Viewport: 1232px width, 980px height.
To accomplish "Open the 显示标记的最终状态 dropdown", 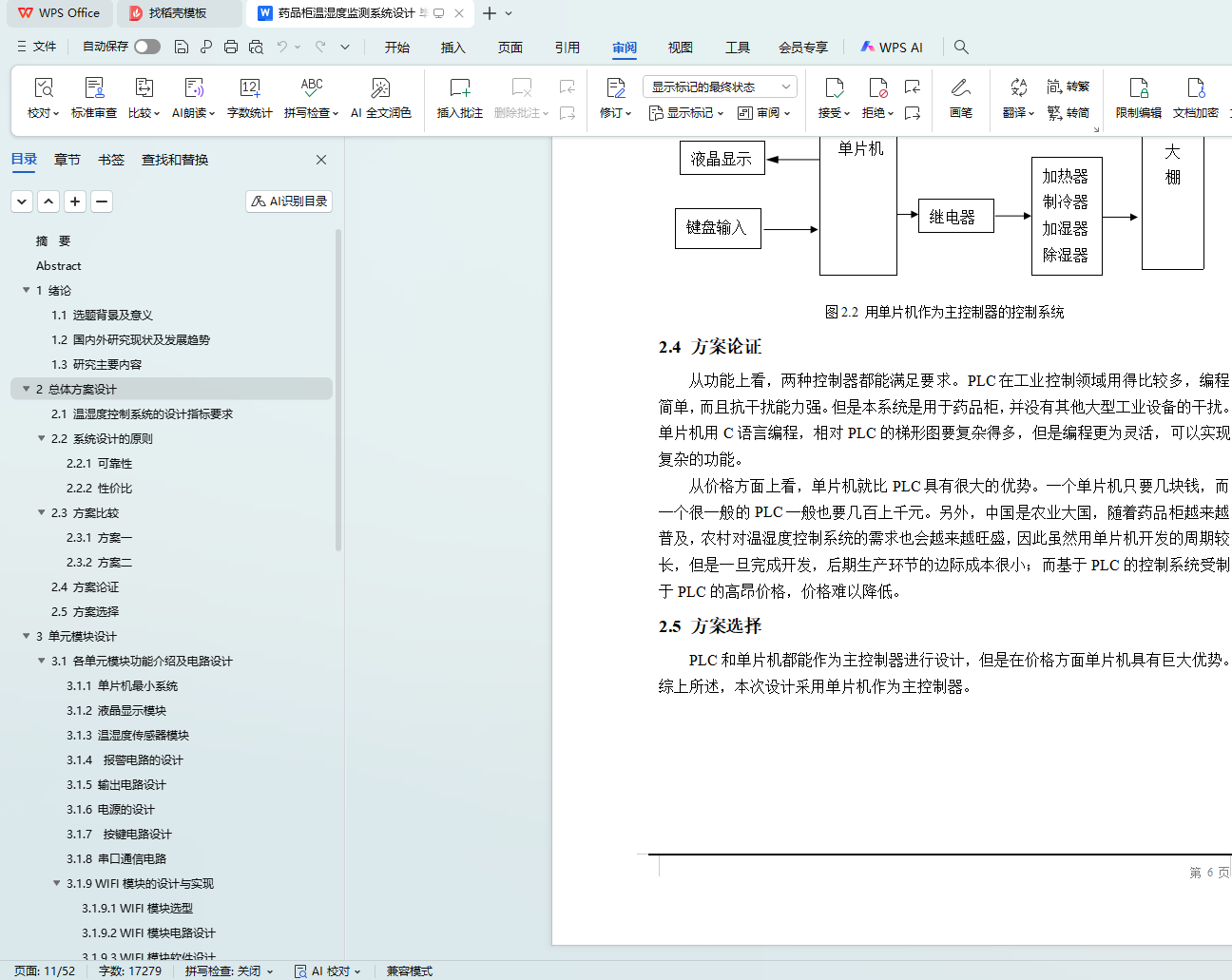I will point(720,86).
